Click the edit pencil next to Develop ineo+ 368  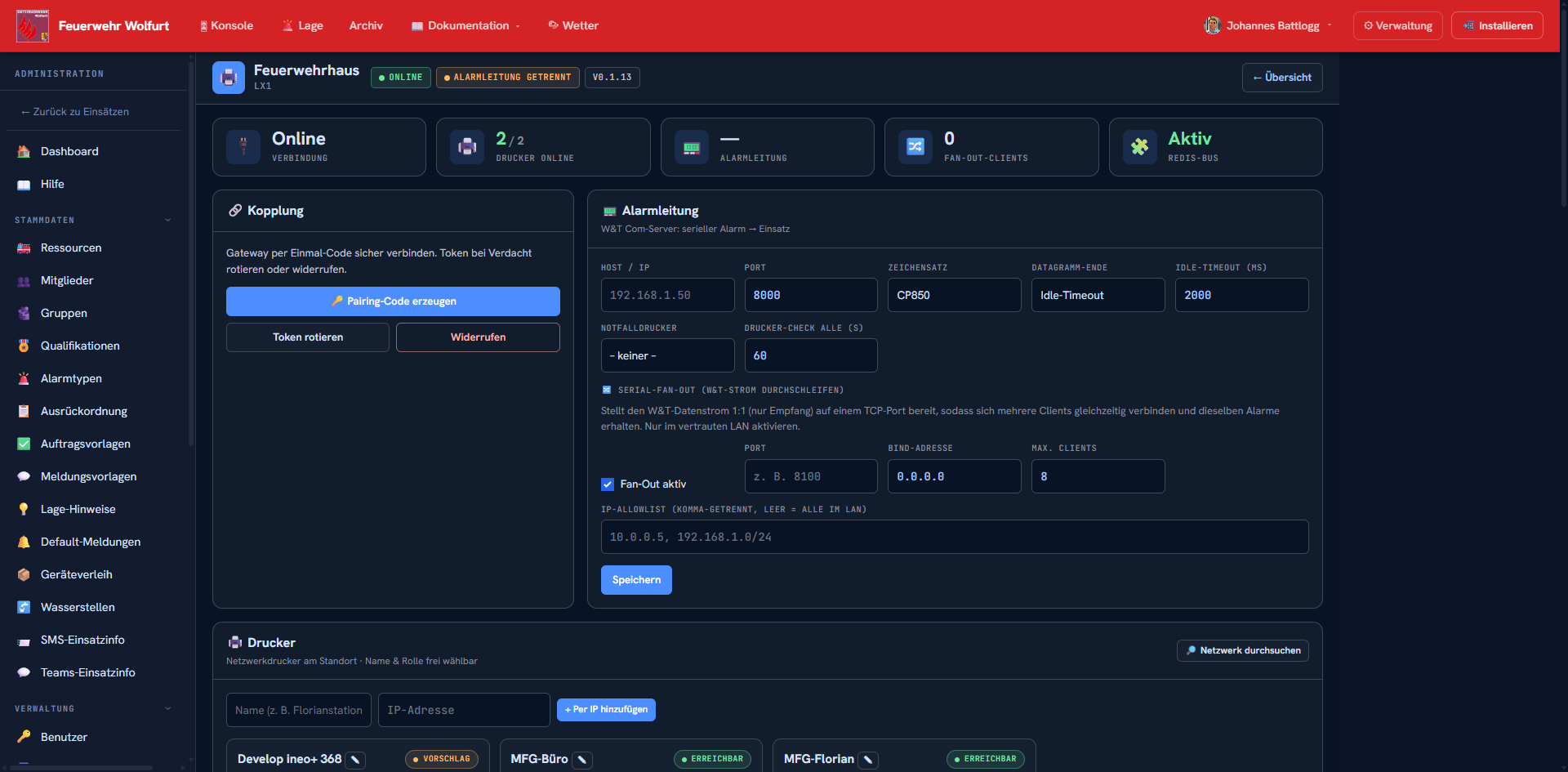[355, 760]
